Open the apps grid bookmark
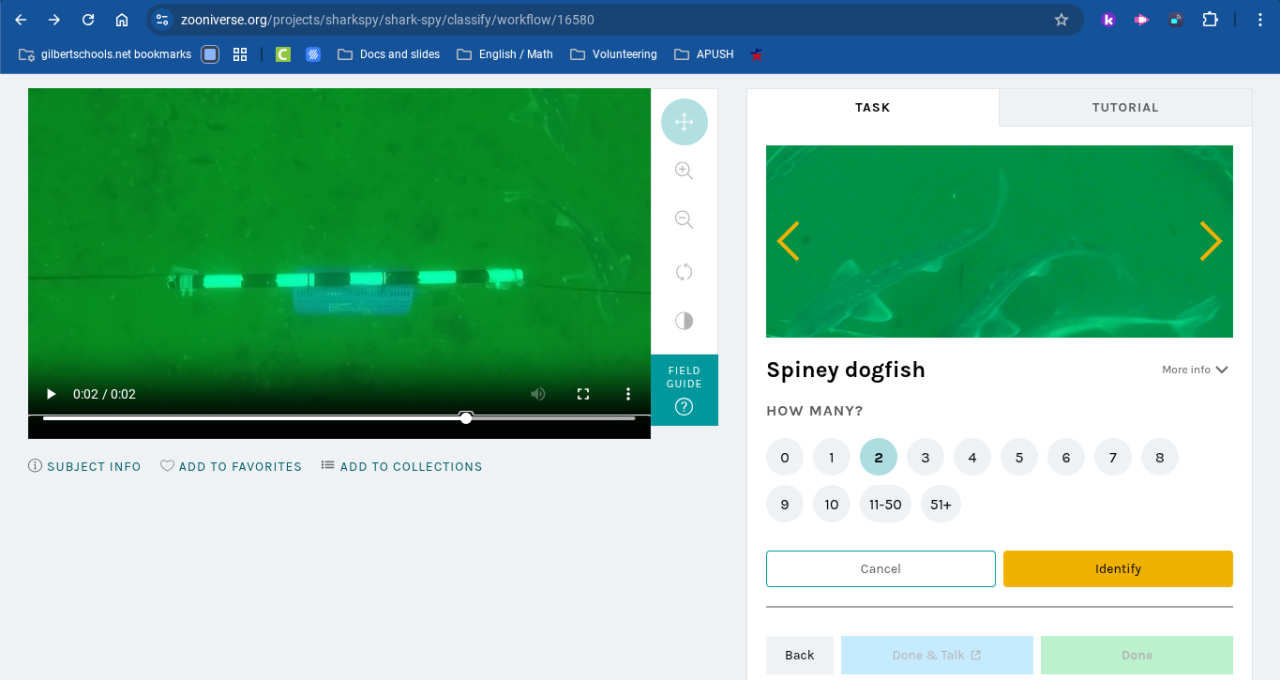 coord(240,54)
